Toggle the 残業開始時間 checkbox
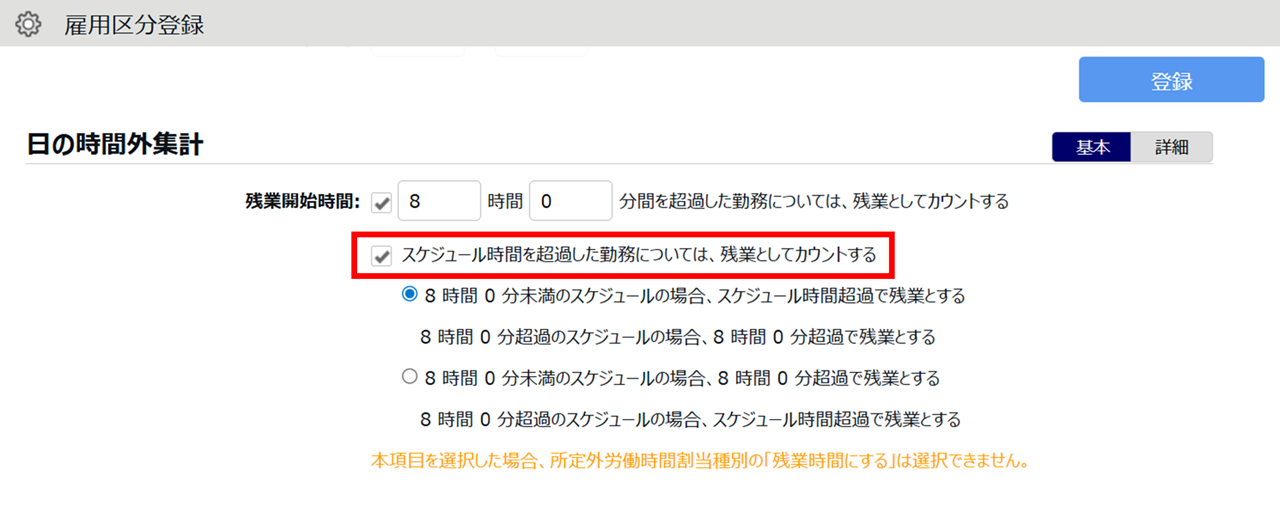This screenshot has width=1280, height=506. (381, 202)
